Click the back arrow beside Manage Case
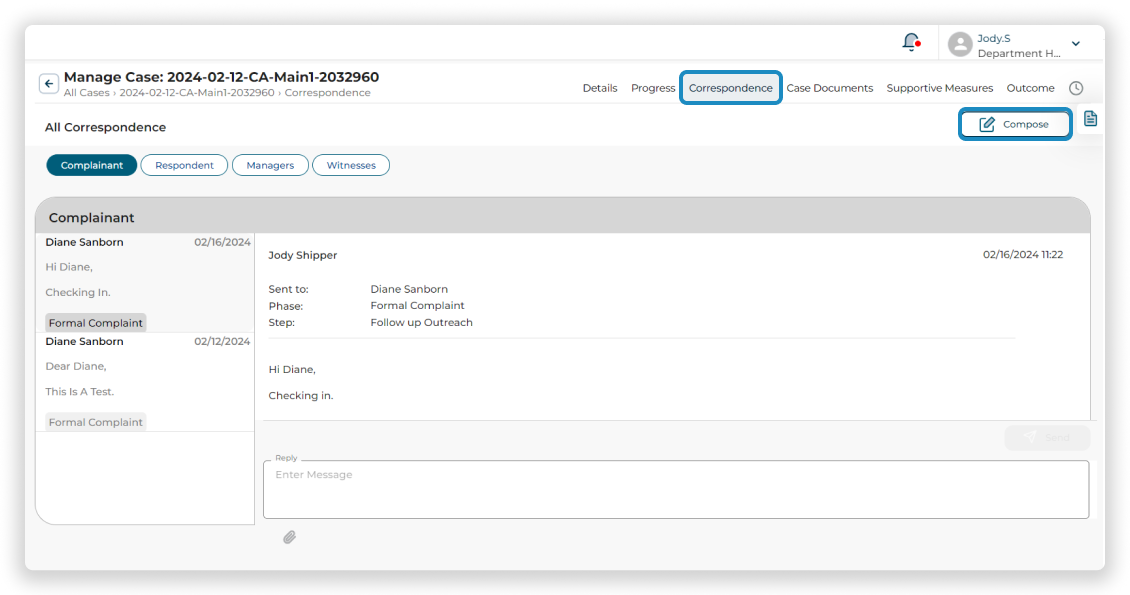The width and height of the screenshot is (1130, 595). (48, 84)
